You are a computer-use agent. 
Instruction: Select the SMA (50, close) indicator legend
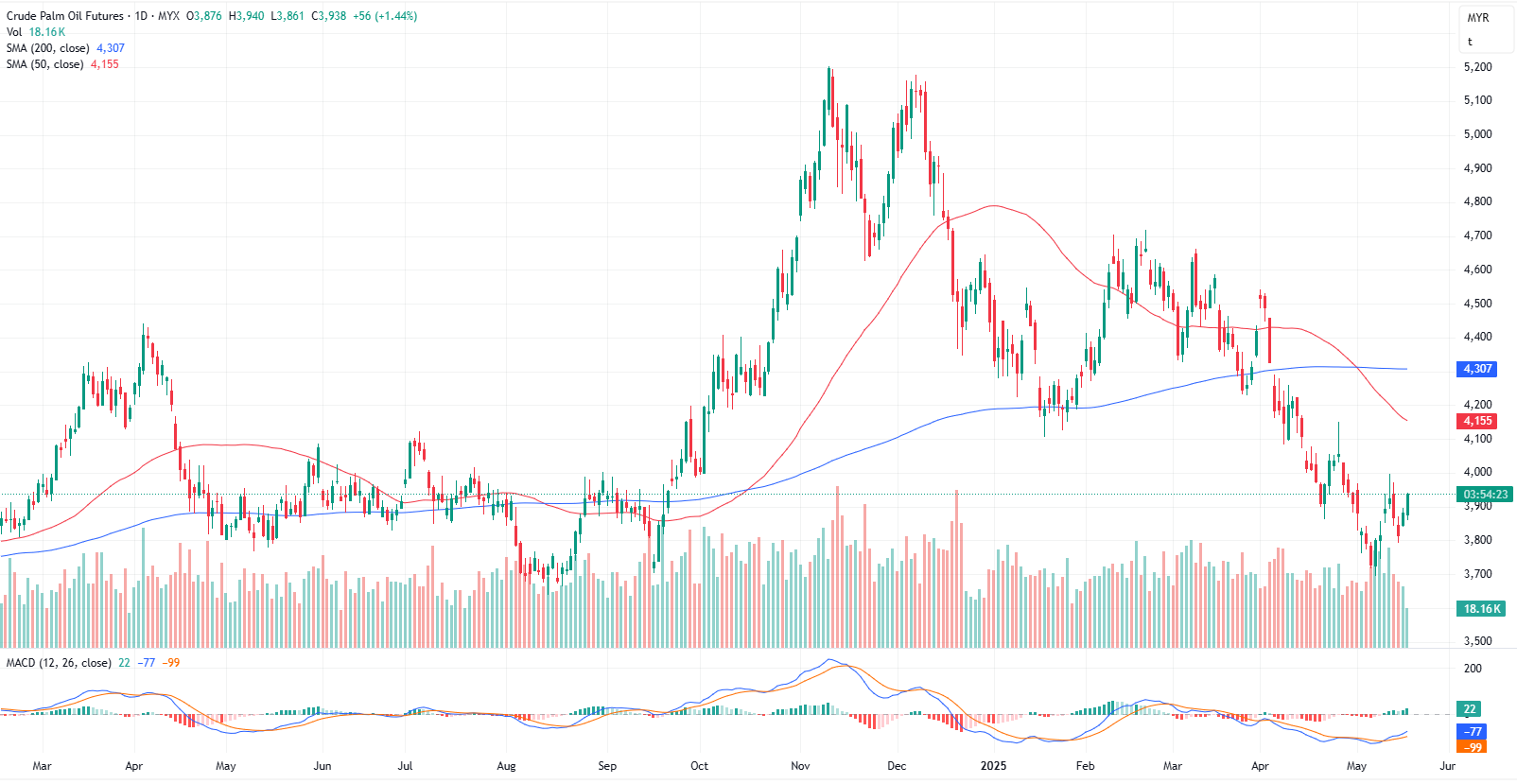[x=44, y=64]
